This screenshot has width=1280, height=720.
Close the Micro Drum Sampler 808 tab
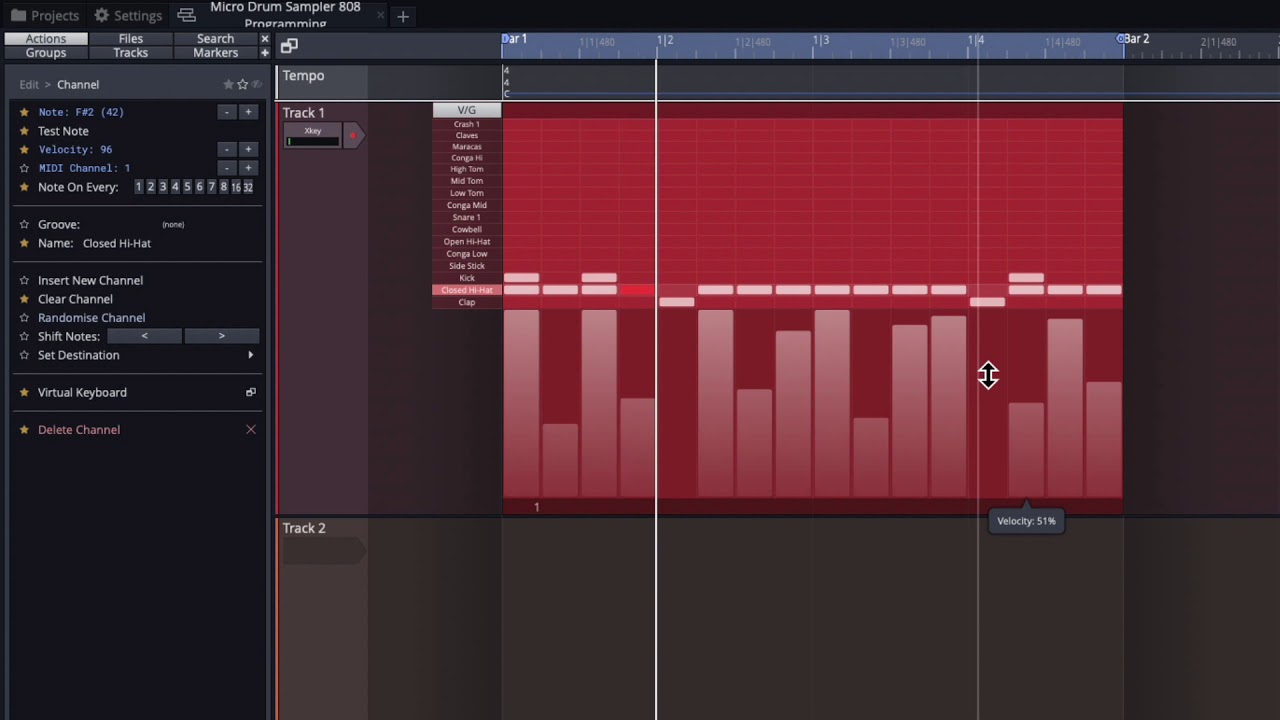pyautogui.click(x=380, y=16)
